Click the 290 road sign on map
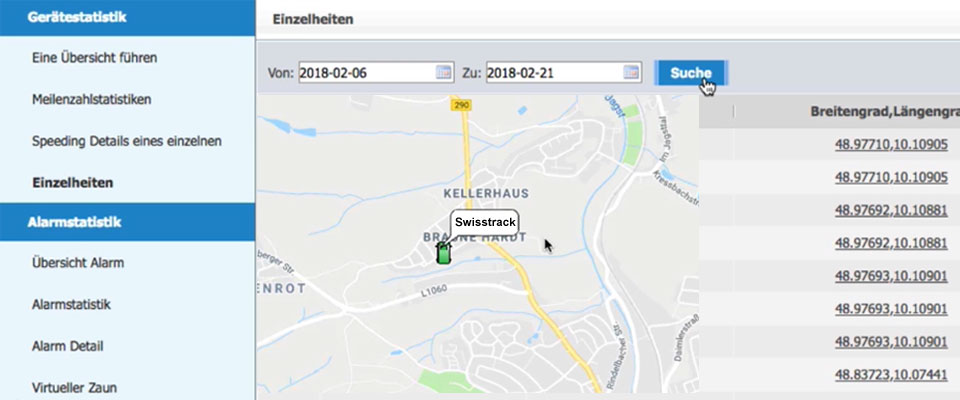This screenshot has height=400, width=960. [462, 105]
